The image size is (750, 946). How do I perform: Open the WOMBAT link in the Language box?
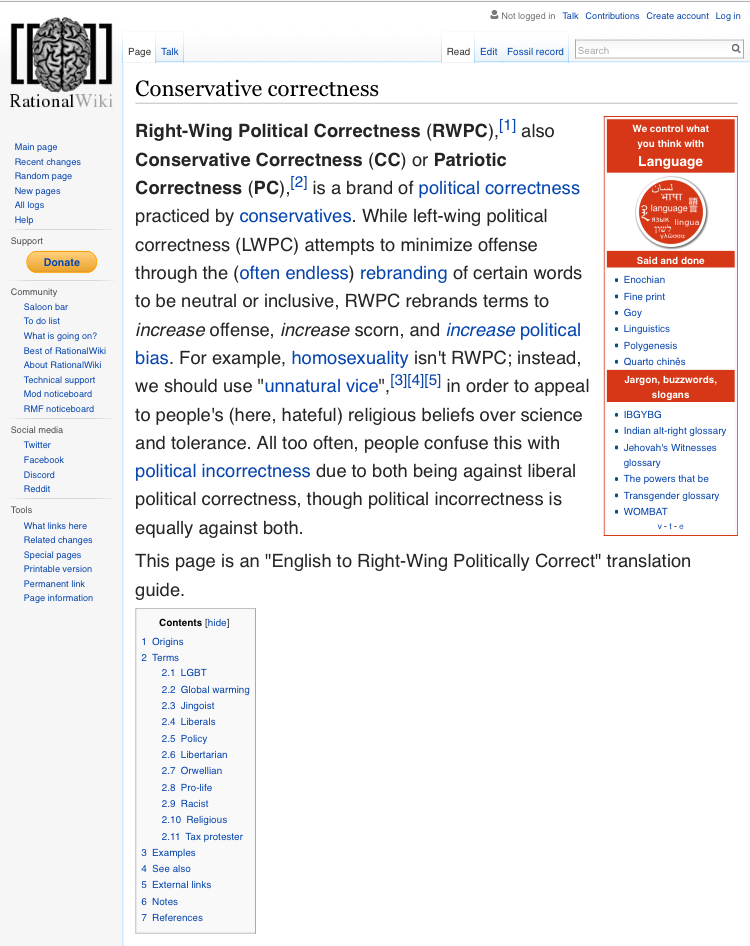coord(646,511)
